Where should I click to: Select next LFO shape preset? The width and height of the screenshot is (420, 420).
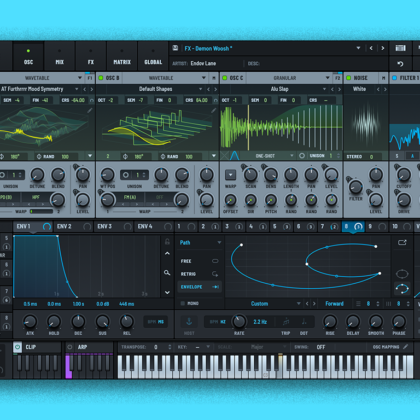(314, 303)
